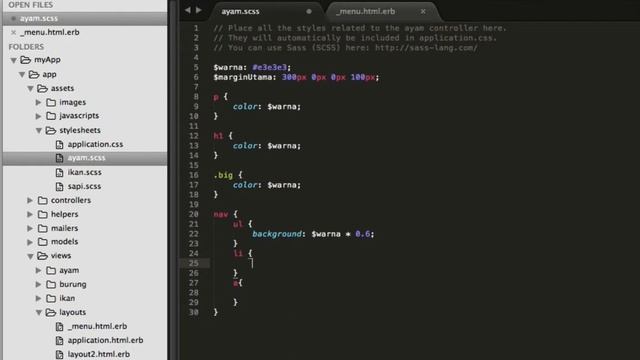Click the images folder icon
Image resolution: width=640 pixels, height=360 pixels.
(x=51, y=102)
